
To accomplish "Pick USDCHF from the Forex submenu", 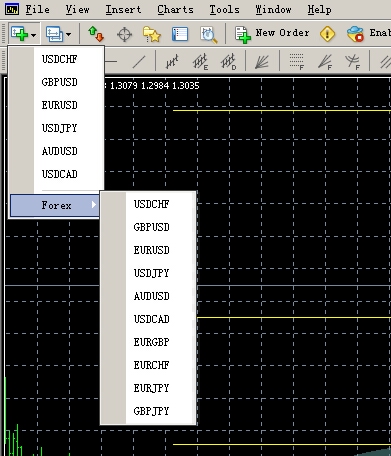I will 151,204.
